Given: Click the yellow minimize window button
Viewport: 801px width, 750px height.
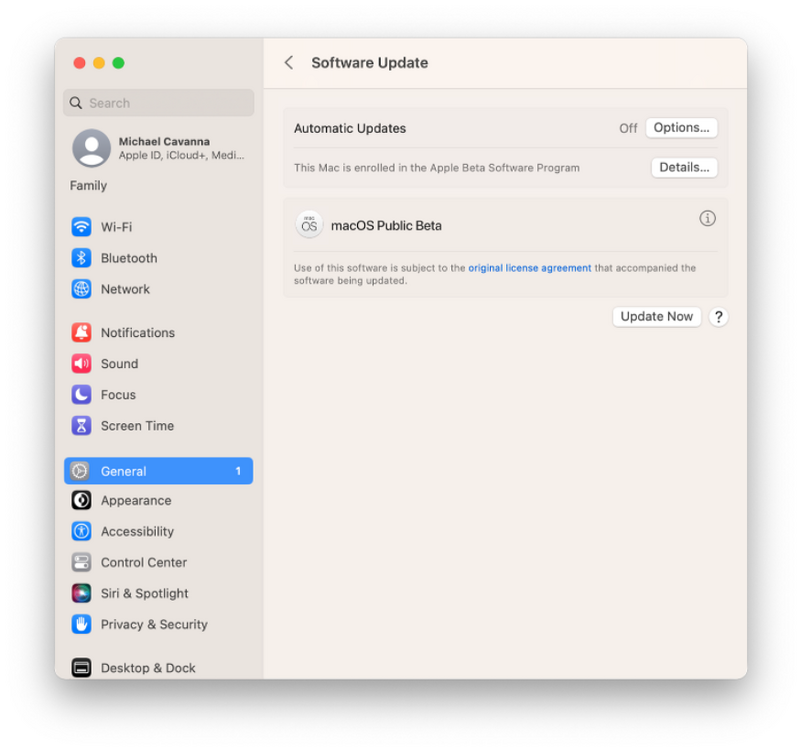Looking at the screenshot, I should (x=99, y=63).
